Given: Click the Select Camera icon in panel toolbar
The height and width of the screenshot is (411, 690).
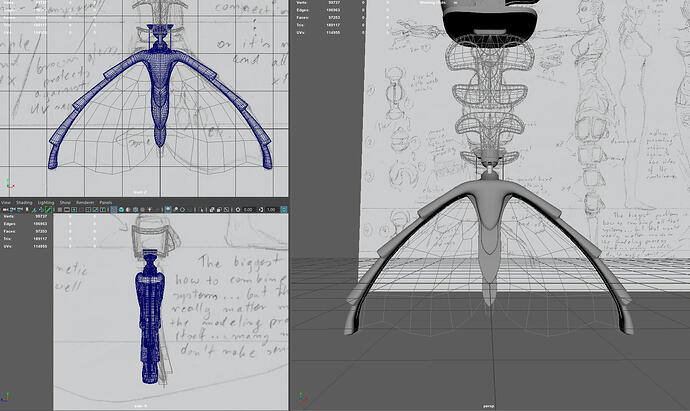Looking at the screenshot, I should (6, 209).
